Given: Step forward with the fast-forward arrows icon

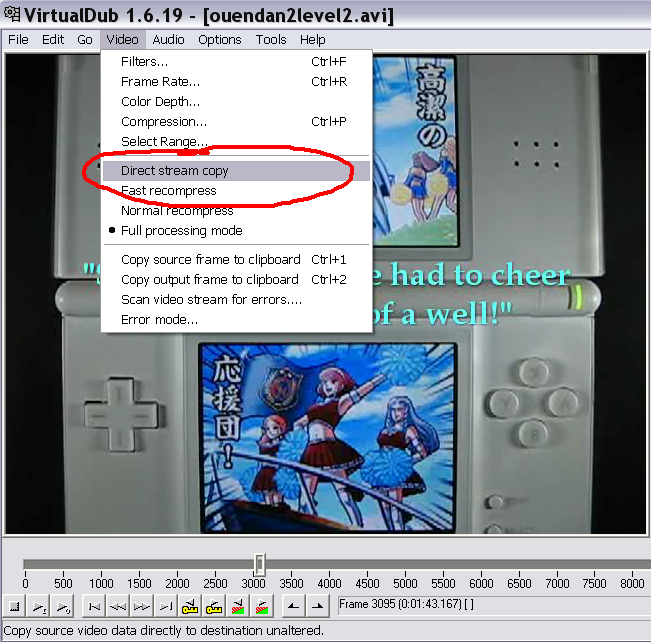Looking at the screenshot, I should click(142, 606).
